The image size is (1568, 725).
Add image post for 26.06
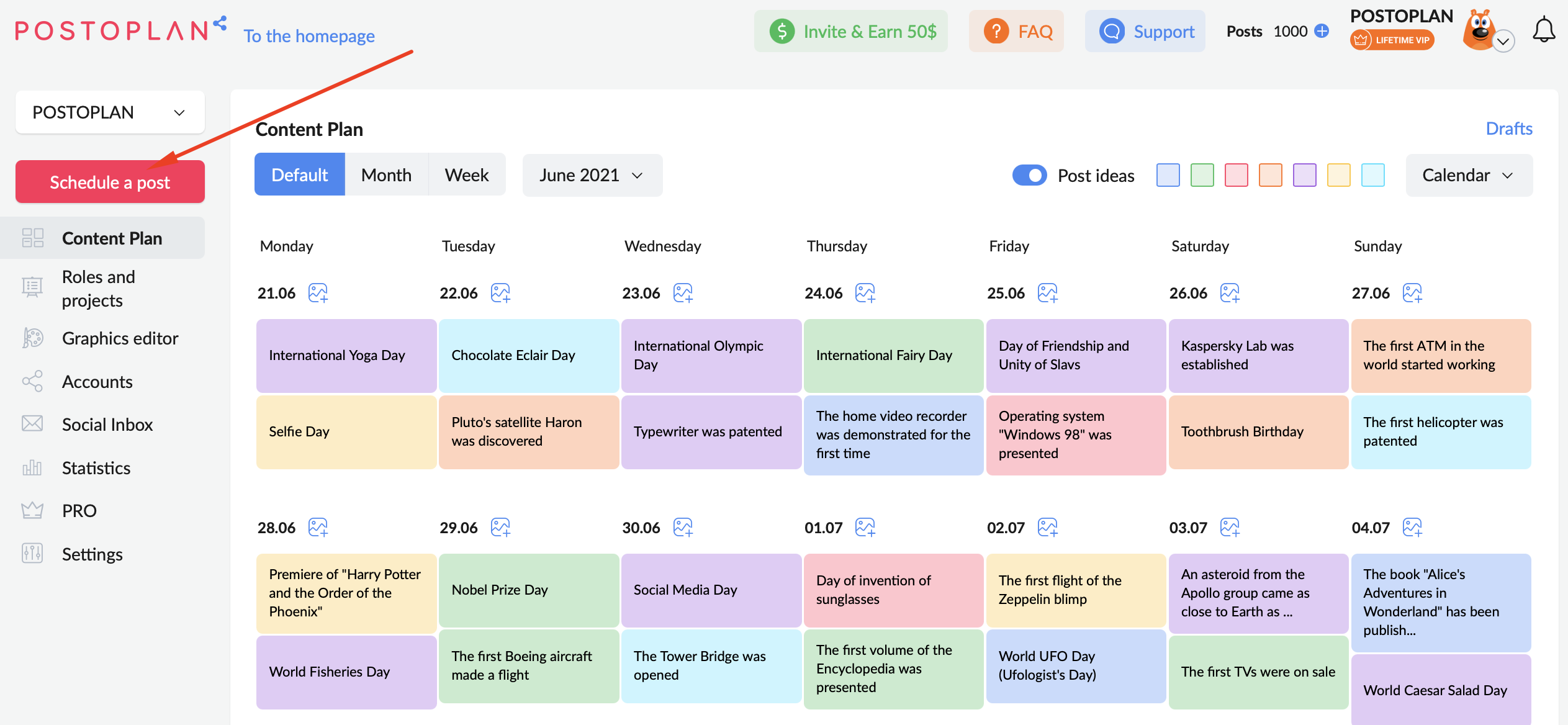(x=1230, y=293)
